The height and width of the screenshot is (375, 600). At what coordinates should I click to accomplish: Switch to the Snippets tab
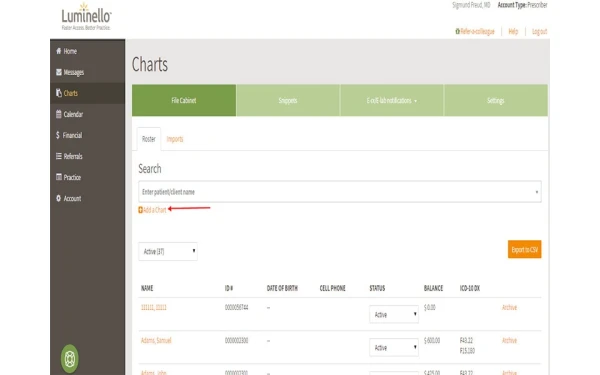[288, 101]
